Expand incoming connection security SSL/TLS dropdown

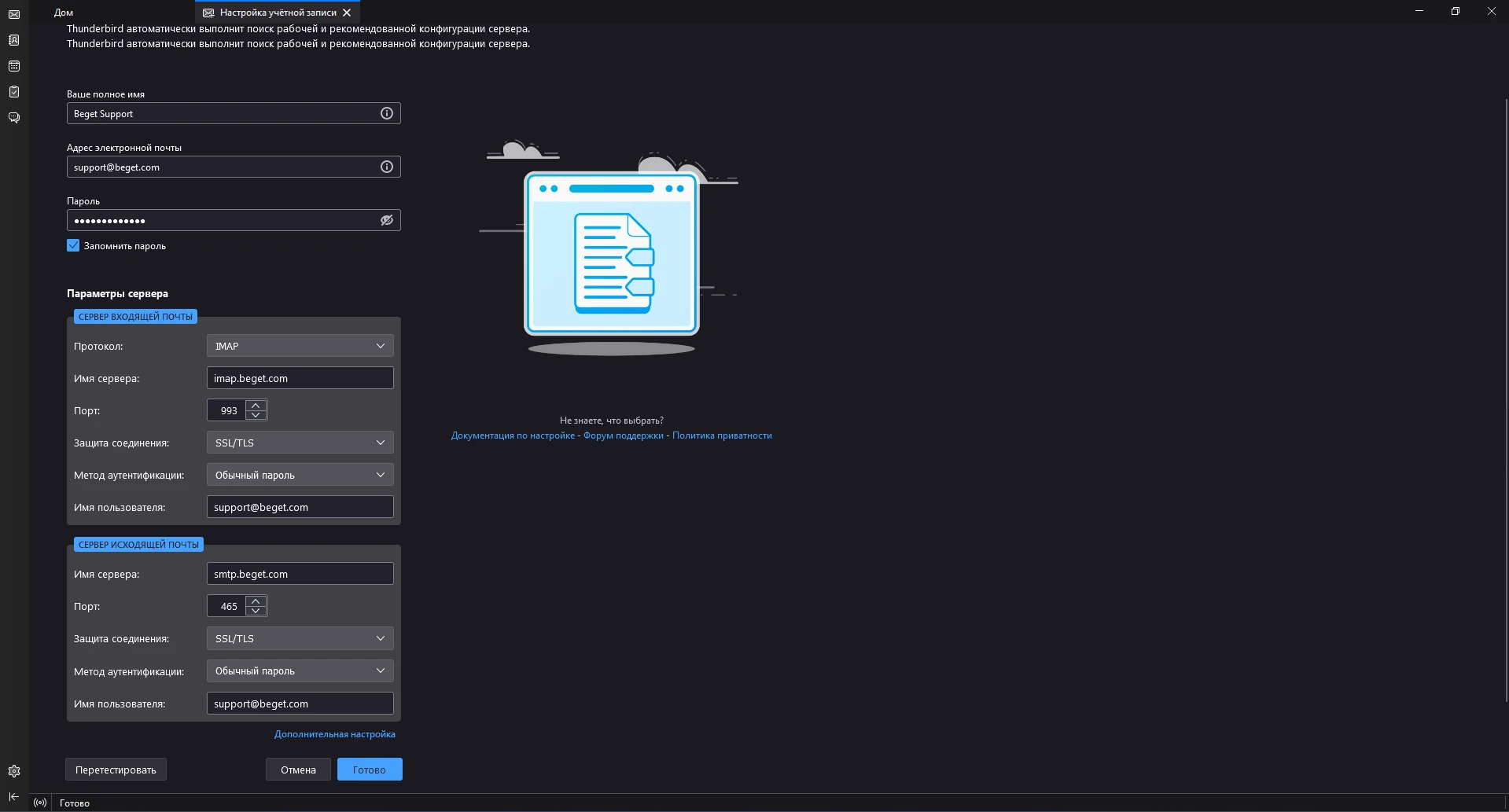(300, 443)
